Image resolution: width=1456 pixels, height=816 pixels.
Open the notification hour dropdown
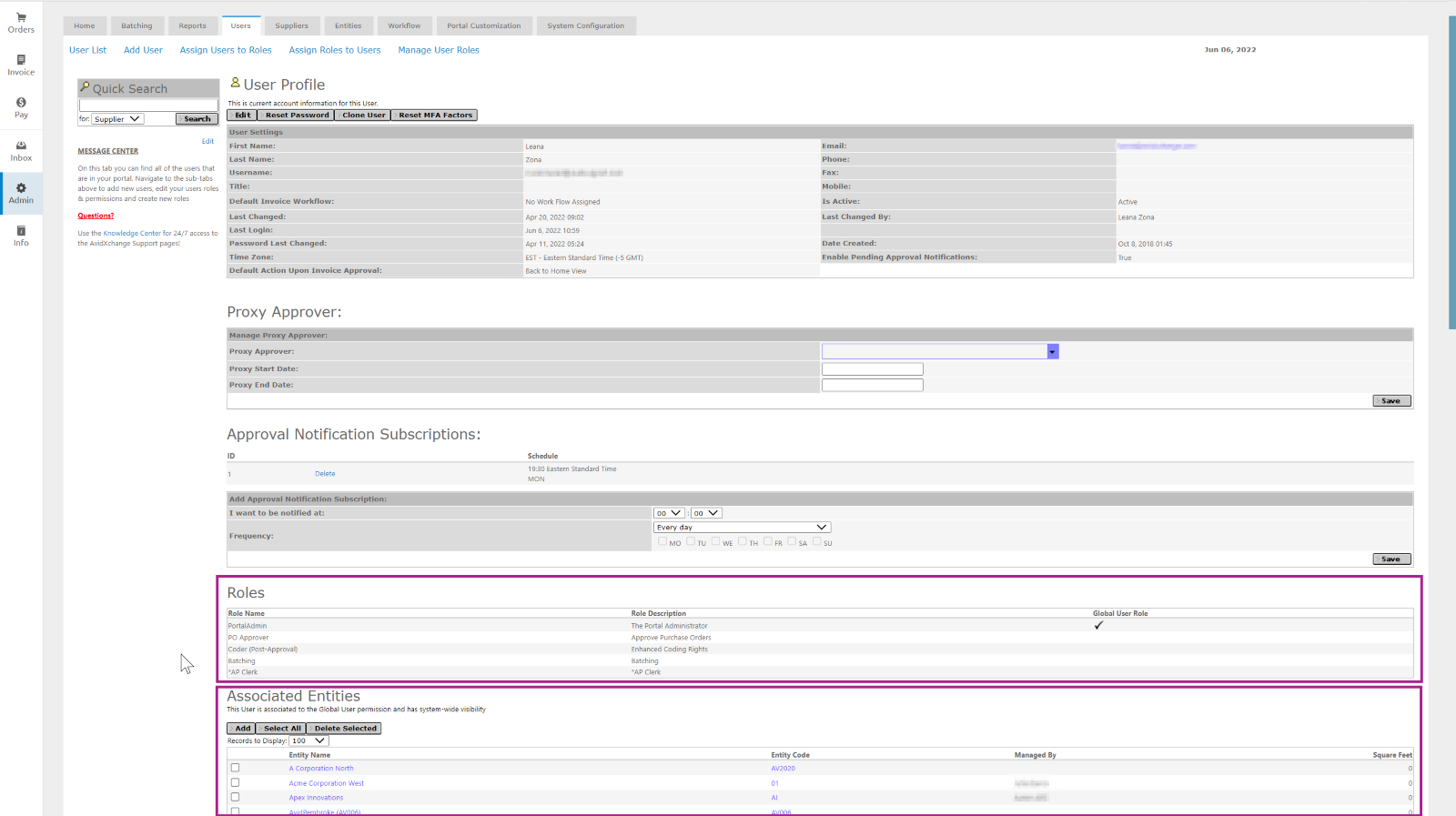pos(669,513)
